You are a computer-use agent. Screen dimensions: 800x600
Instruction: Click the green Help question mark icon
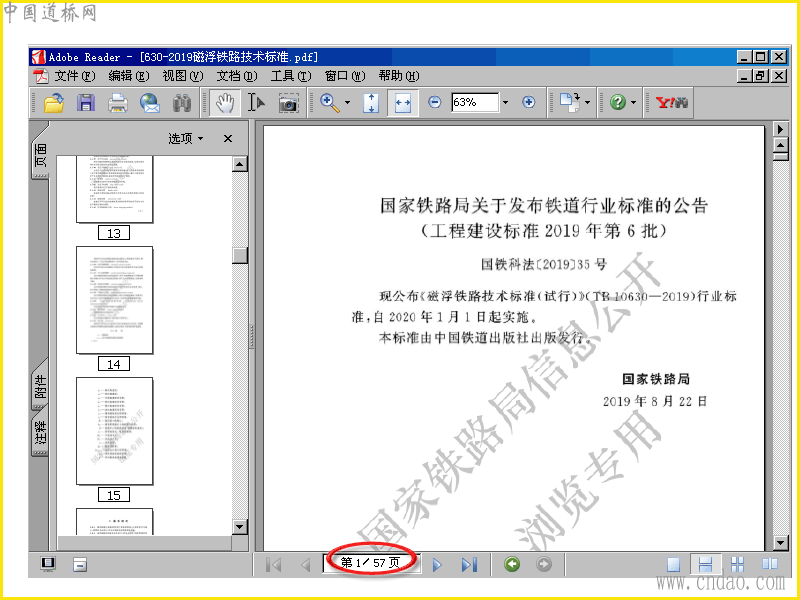point(617,103)
